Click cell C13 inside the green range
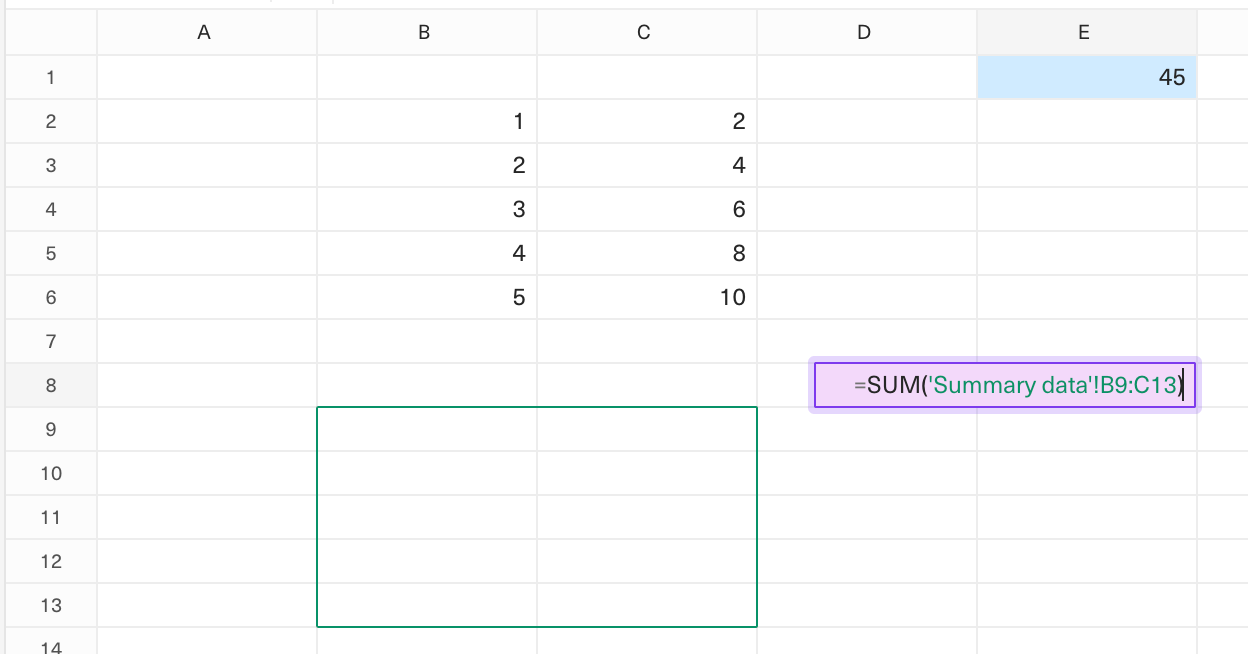This screenshot has height=654, width=1248. 647,605
